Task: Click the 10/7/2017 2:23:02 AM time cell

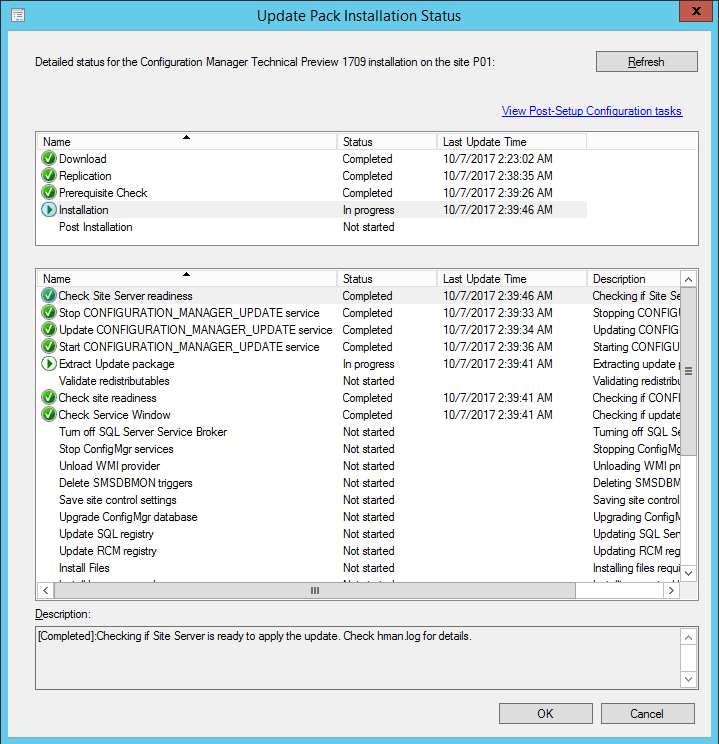Action: (x=498, y=158)
